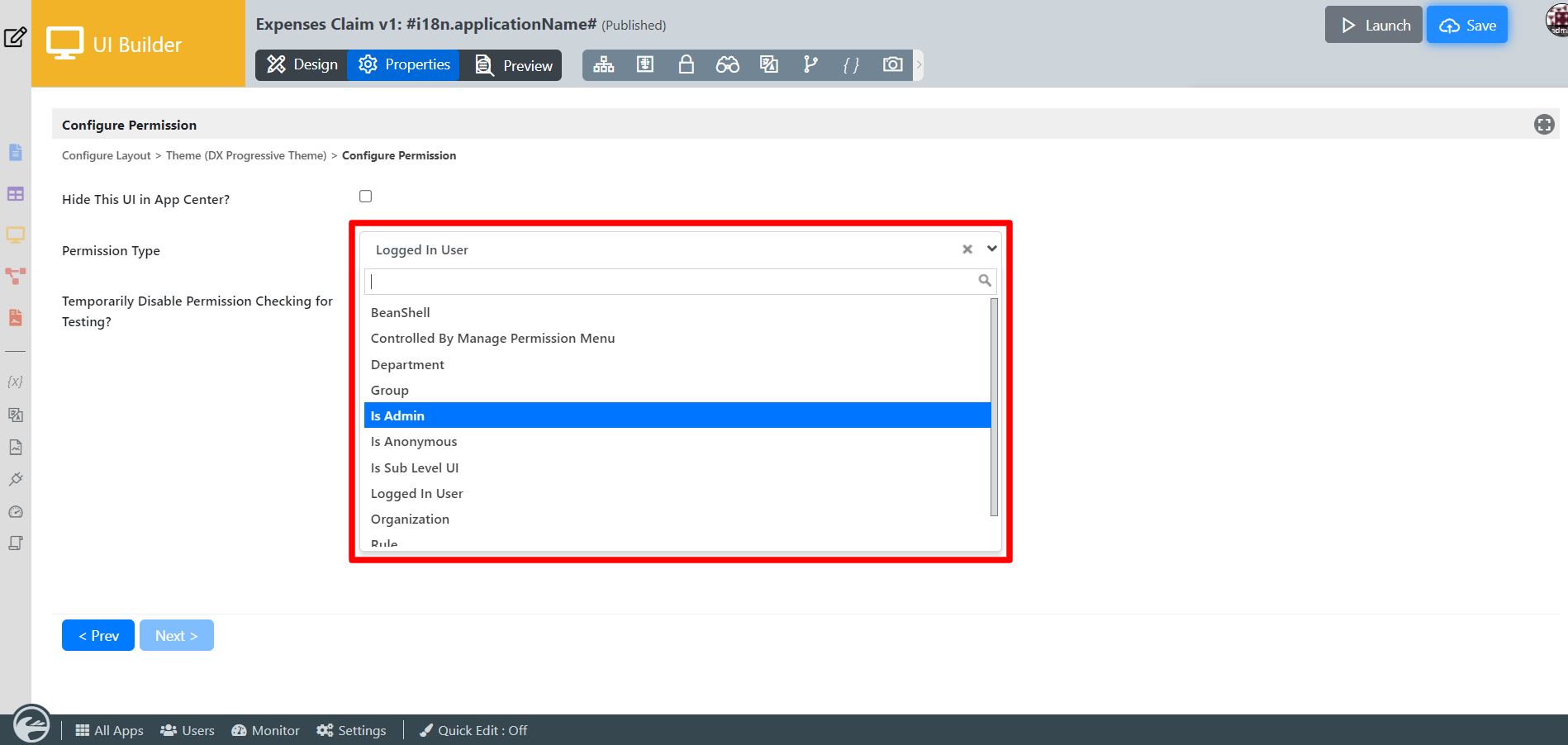Go back with the Prev button
1568x745 pixels.
tap(98, 635)
